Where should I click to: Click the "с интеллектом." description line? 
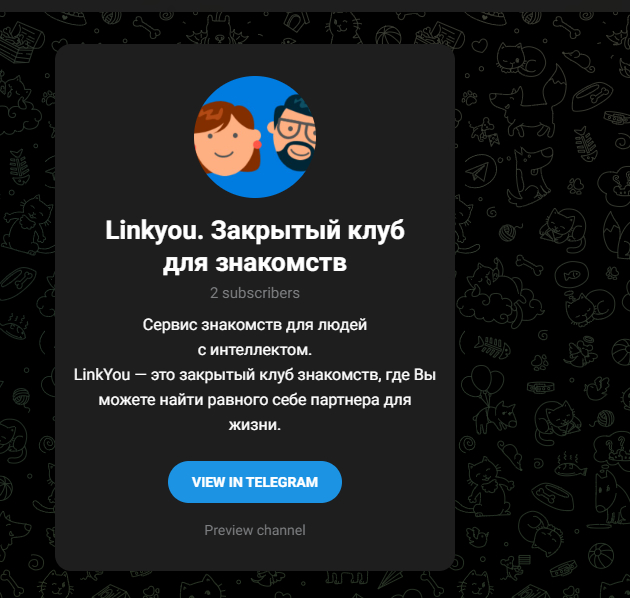pyautogui.click(x=255, y=350)
